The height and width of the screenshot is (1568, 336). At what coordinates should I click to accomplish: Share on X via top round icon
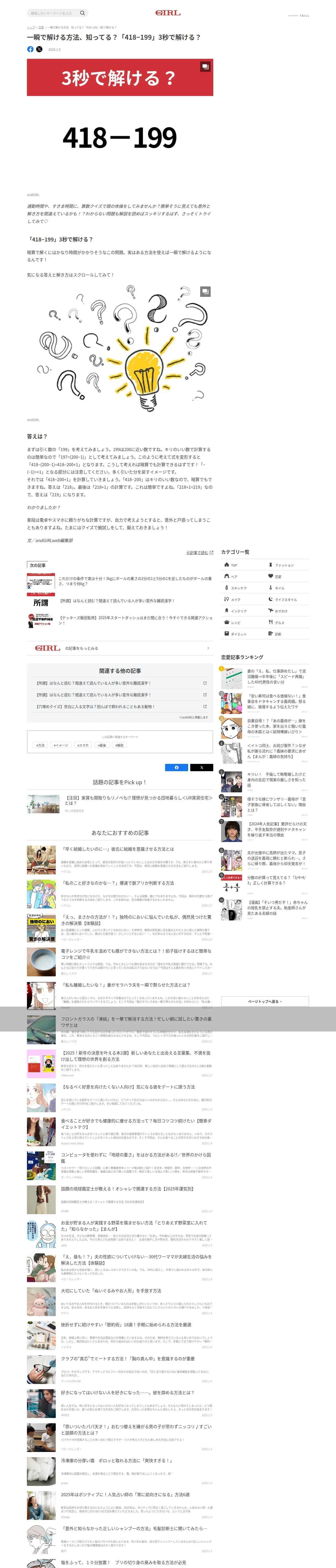(39, 49)
